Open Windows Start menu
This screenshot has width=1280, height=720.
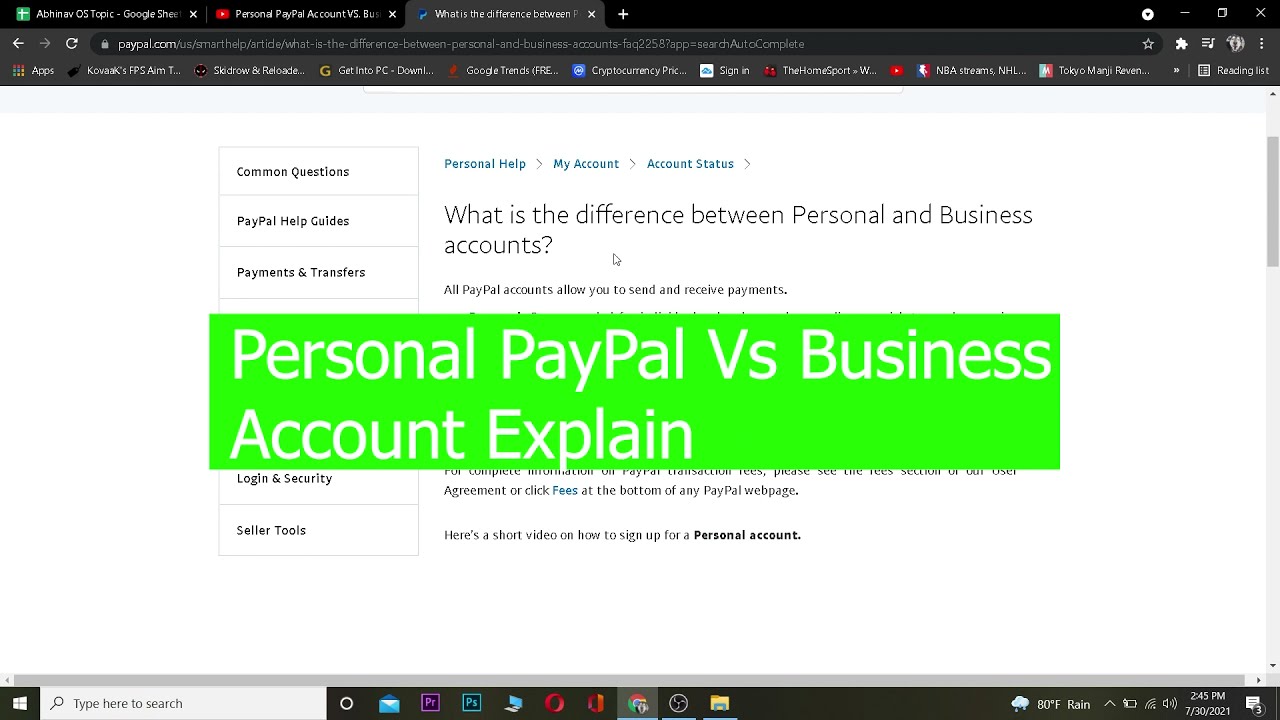(x=20, y=703)
